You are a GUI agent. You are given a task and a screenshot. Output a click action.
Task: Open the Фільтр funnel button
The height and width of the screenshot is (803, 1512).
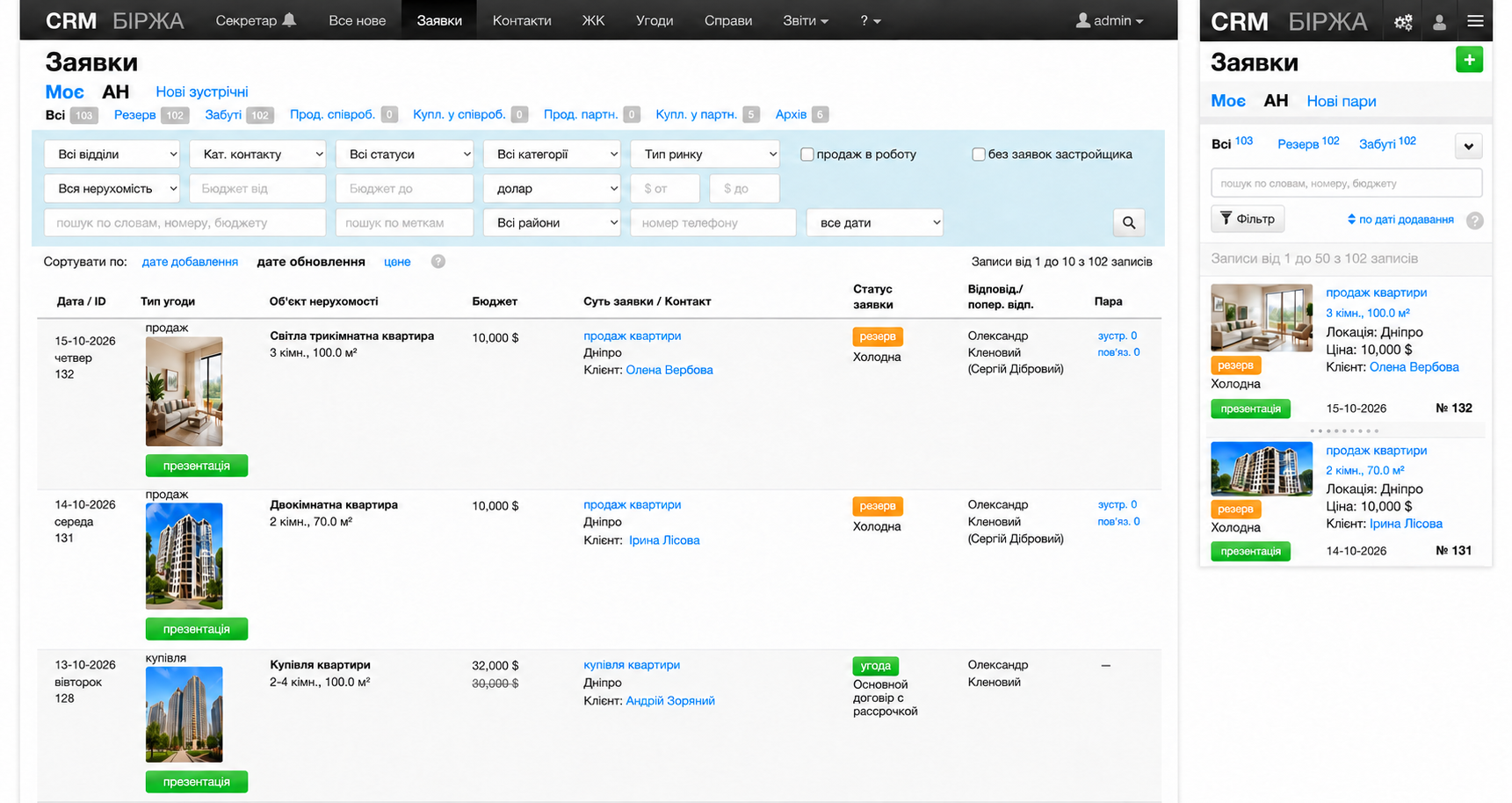pos(1248,219)
